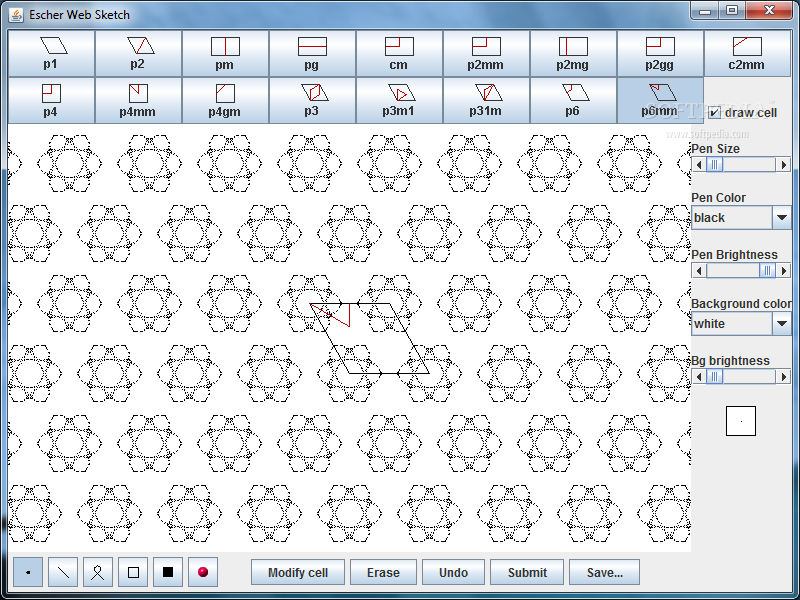Pick the filled rectangle tool

[x=168, y=572]
